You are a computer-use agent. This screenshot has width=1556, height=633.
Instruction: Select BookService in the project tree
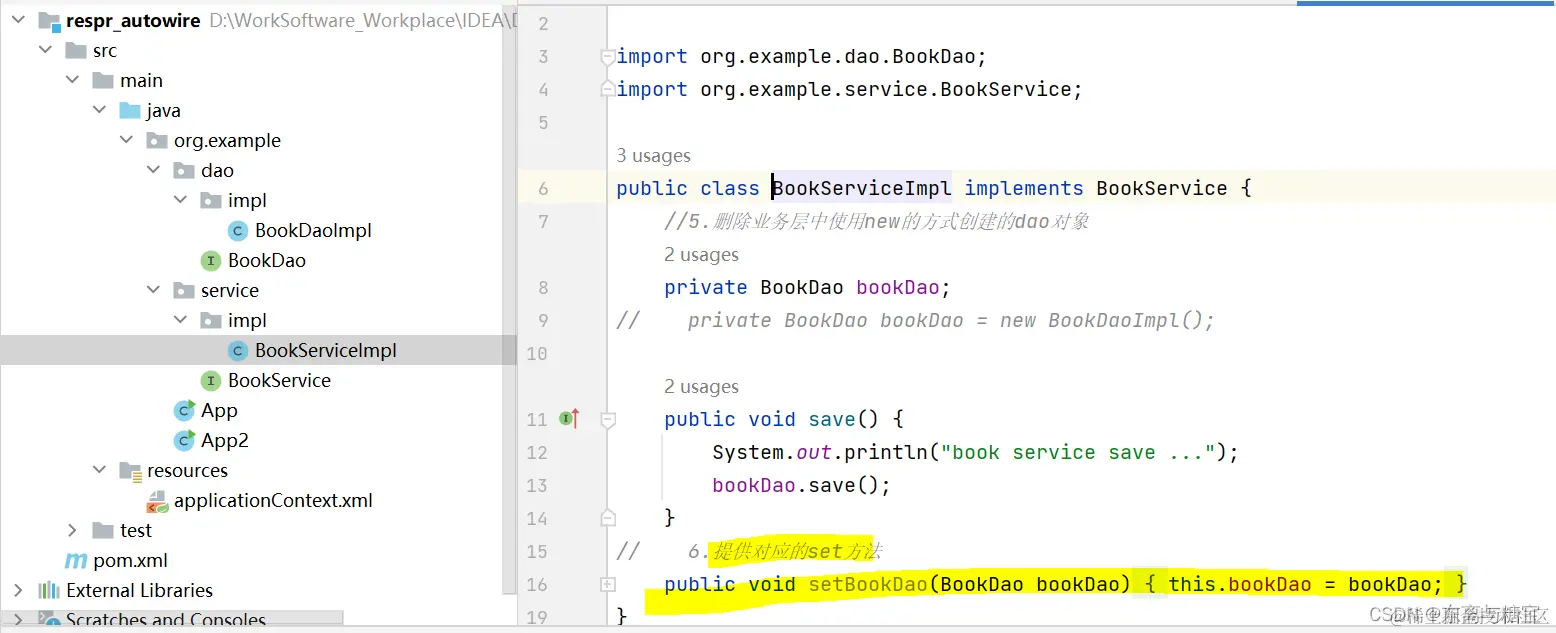point(279,380)
